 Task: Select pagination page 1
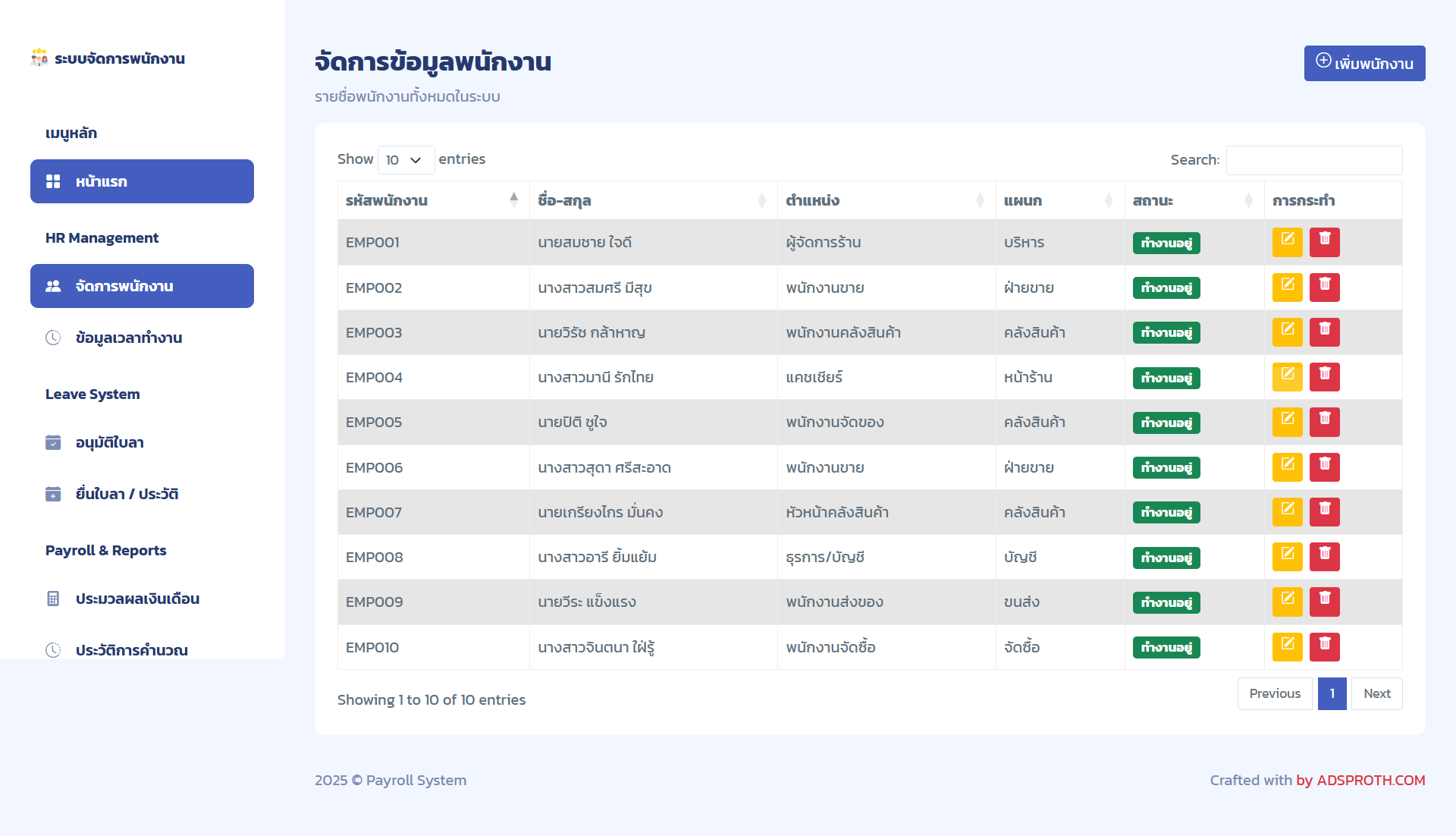[x=1332, y=693]
